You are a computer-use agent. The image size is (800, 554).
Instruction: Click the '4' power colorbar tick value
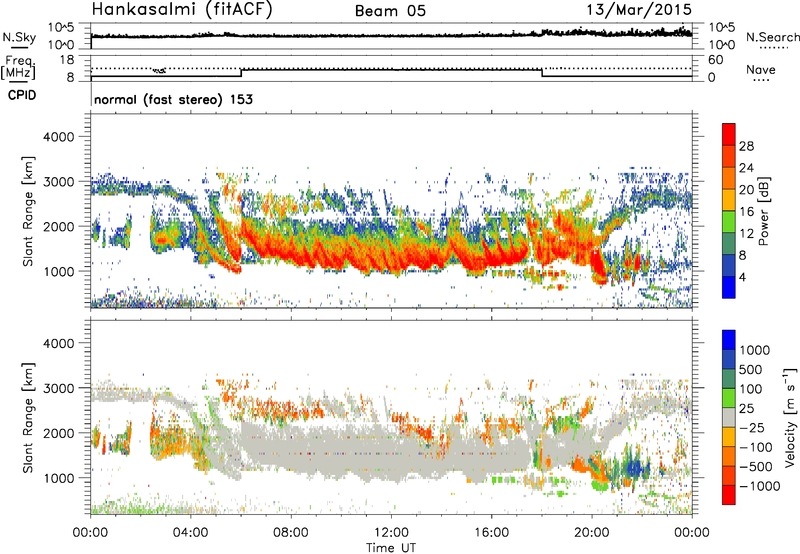click(x=742, y=278)
